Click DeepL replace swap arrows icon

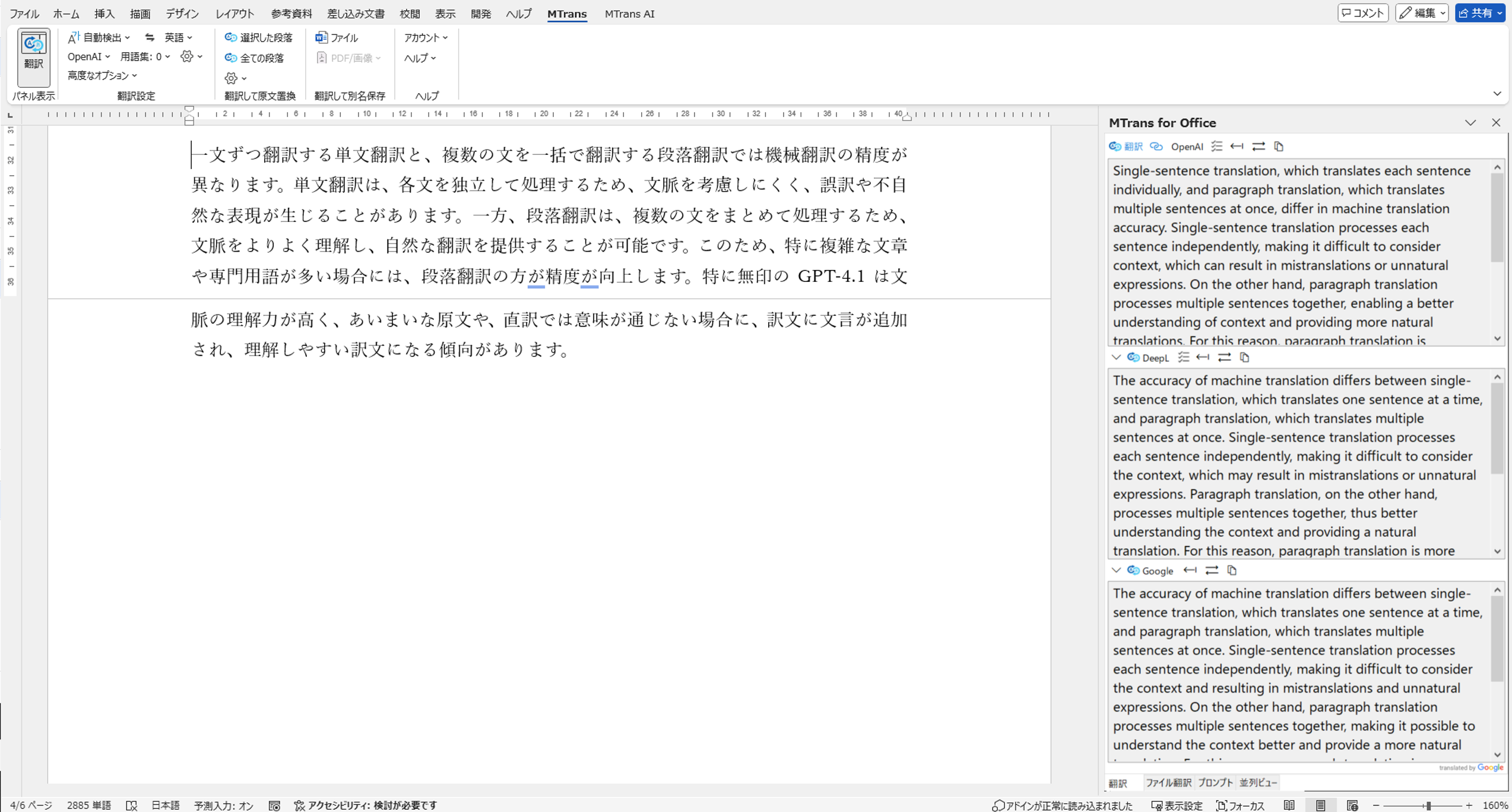[x=1224, y=357]
